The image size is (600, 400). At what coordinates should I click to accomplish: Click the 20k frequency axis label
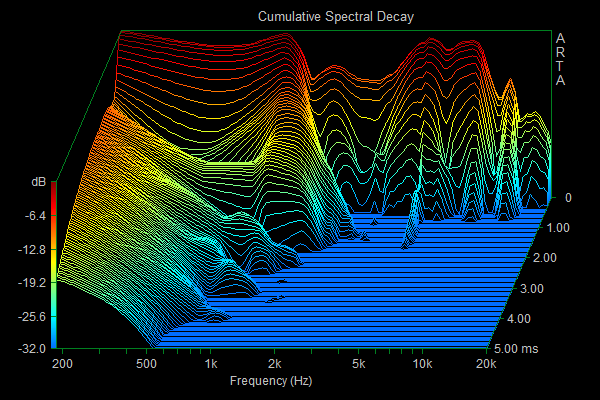click(486, 364)
